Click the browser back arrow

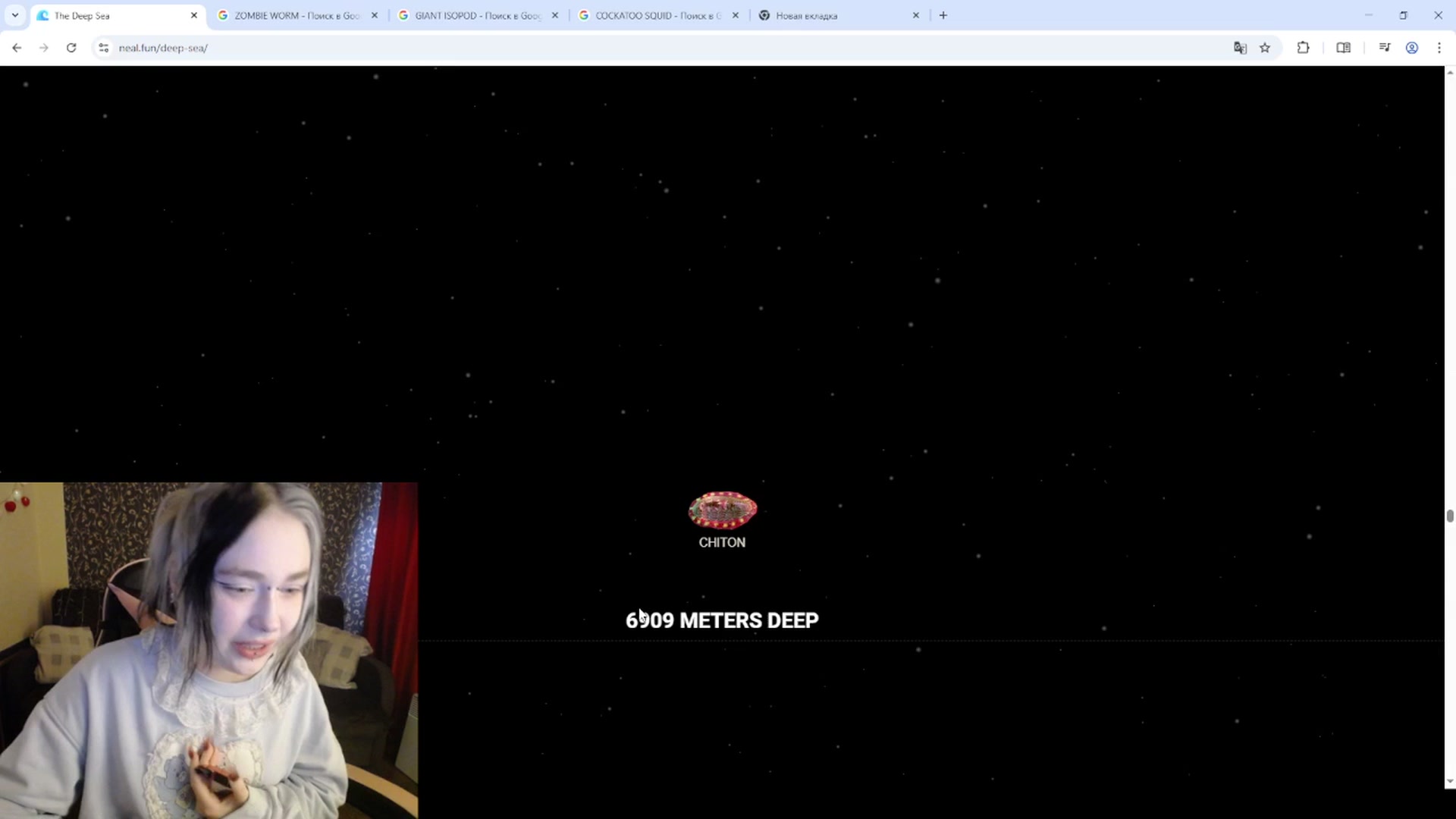(x=17, y=48)
